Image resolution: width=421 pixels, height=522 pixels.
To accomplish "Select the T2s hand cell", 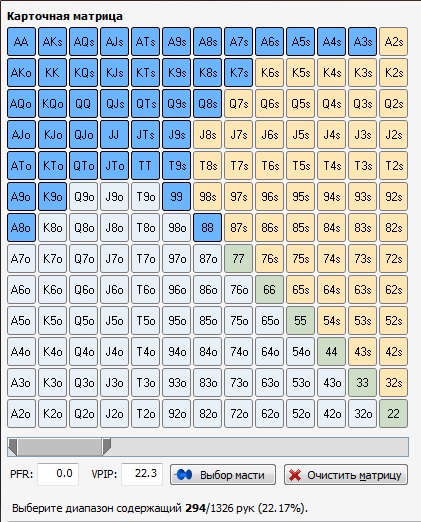I will click(x=393, y=166).
